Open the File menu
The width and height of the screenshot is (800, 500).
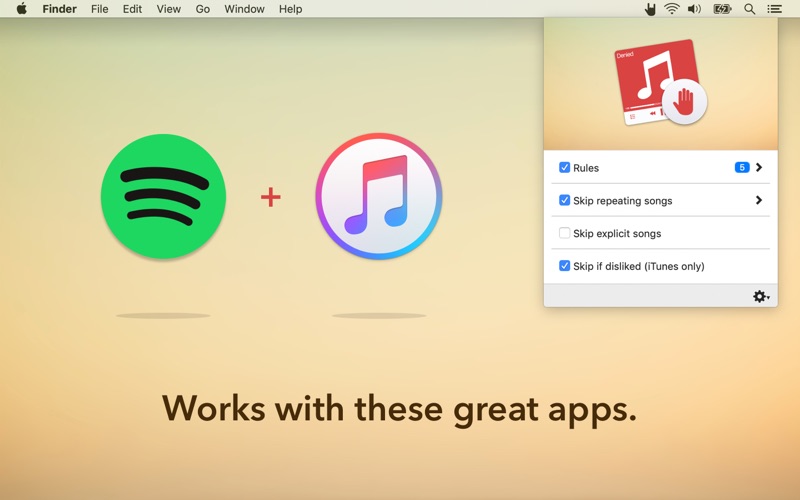(x=99, y=9)
